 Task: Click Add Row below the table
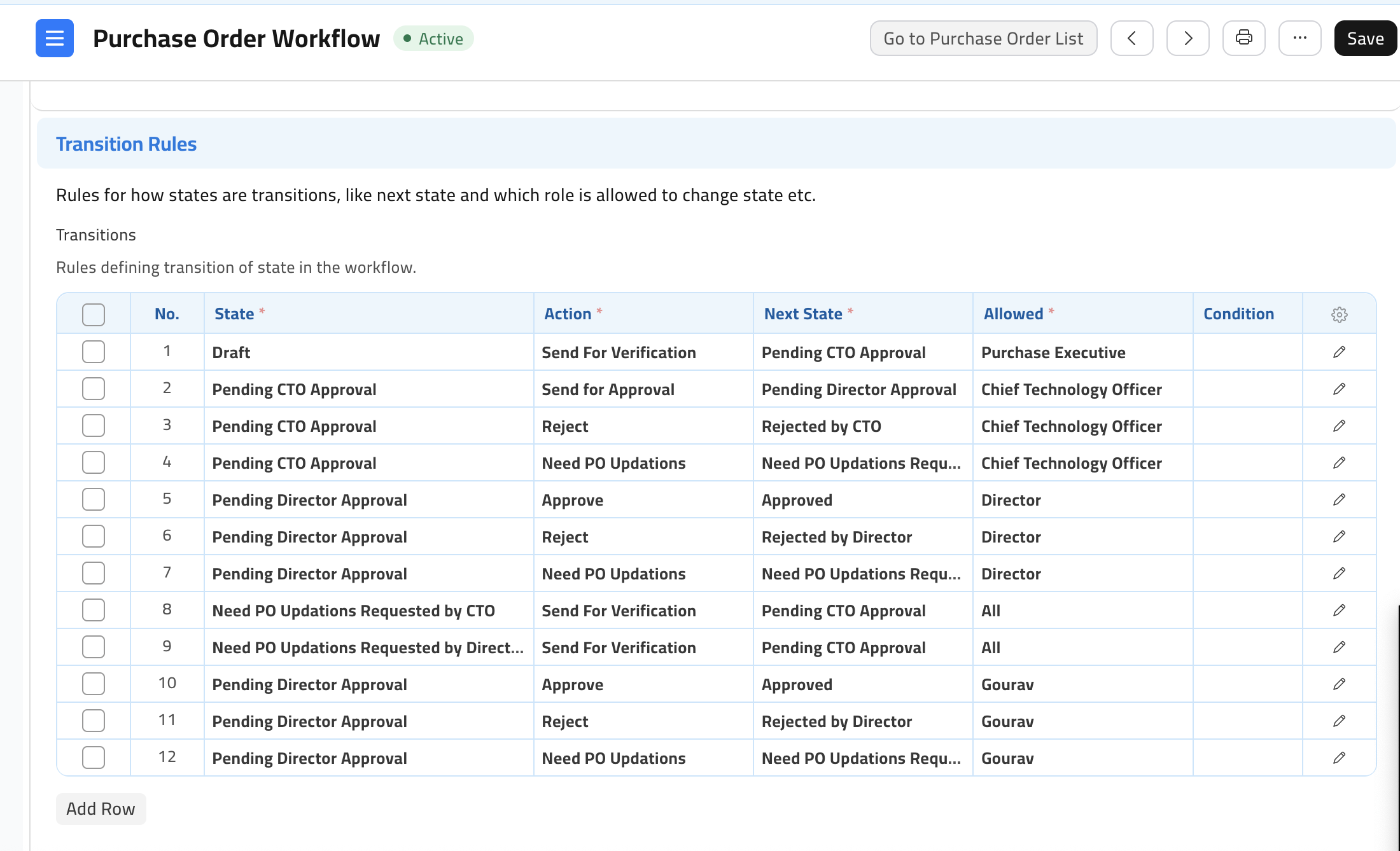pyautogui.click(x=101, y=808)
